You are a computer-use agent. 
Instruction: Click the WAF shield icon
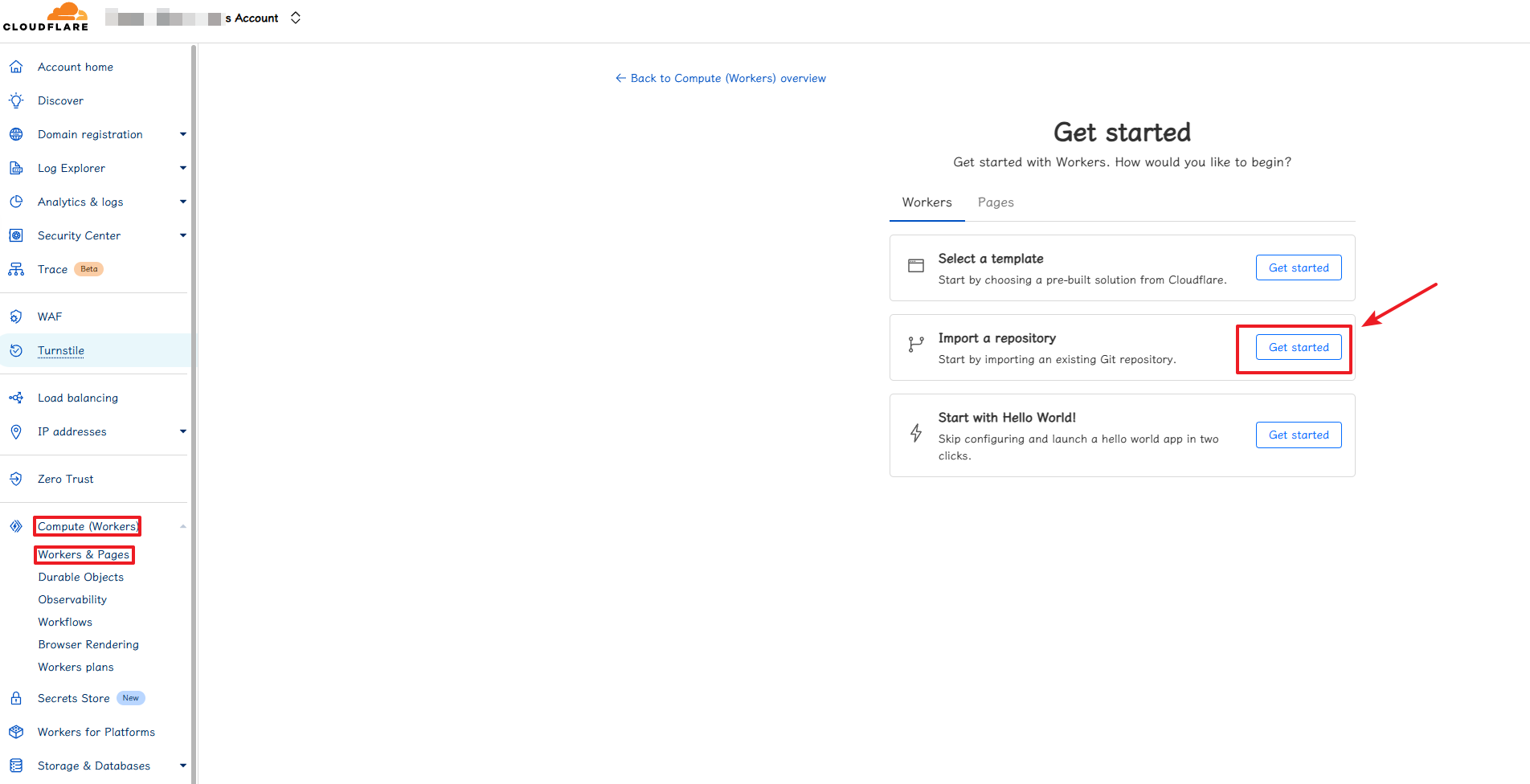click(16, 316)
